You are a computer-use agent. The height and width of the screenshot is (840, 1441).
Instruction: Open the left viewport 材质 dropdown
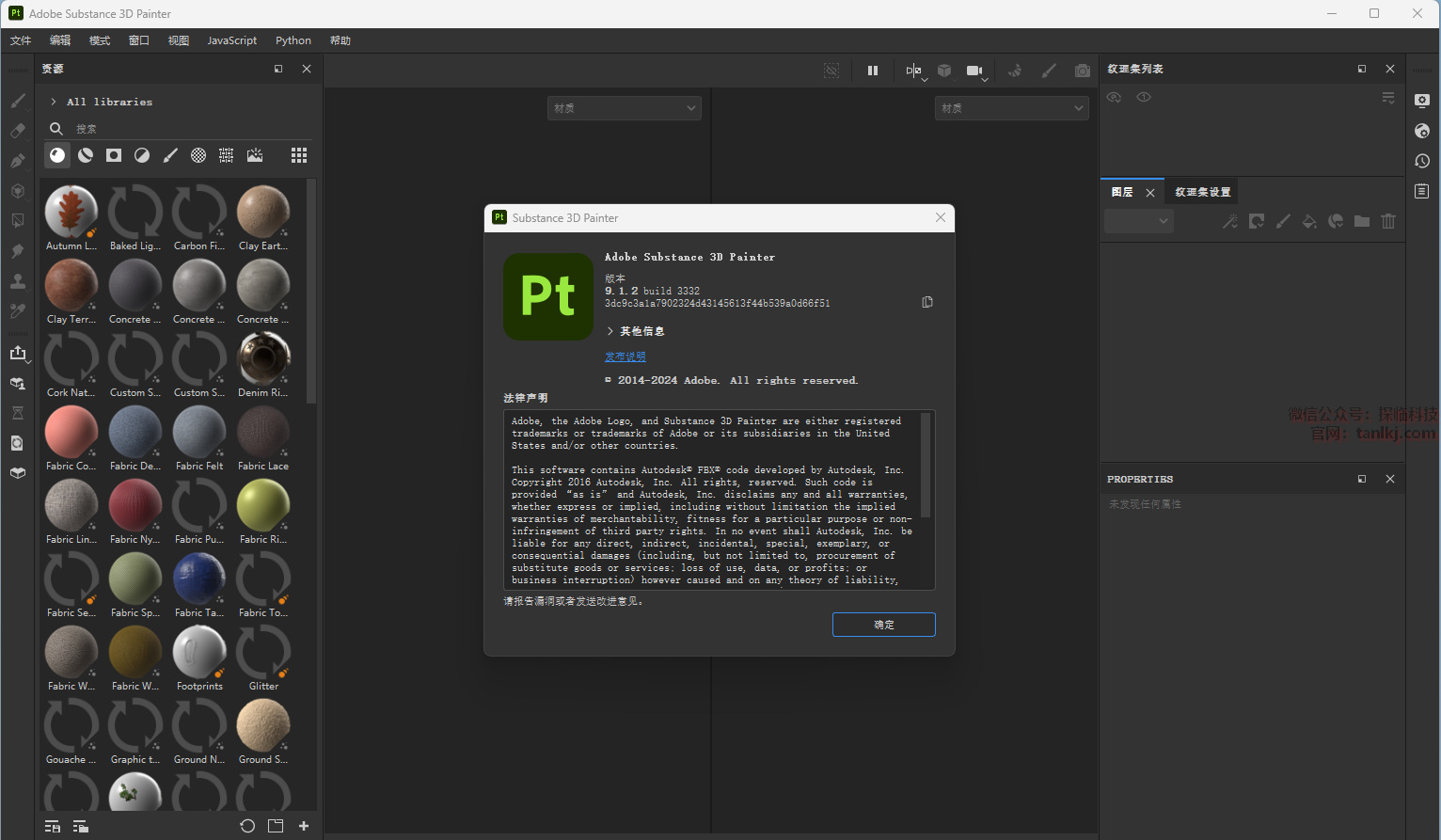625,108
